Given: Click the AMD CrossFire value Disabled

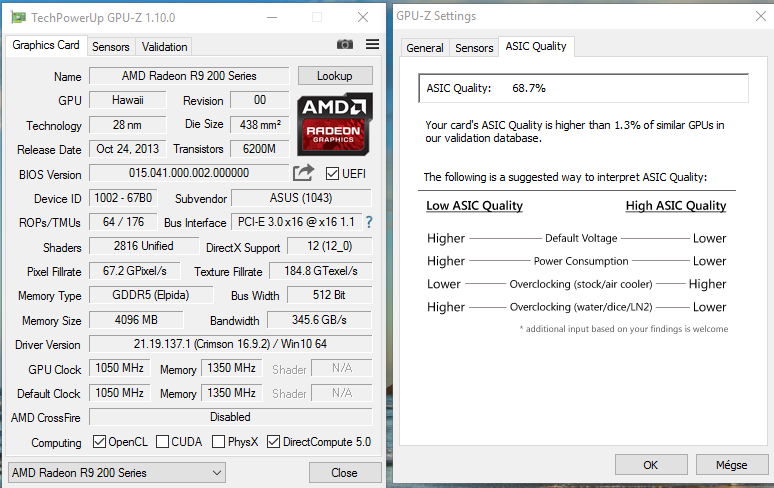Looking at the screenshot, I should click(231, 417).
